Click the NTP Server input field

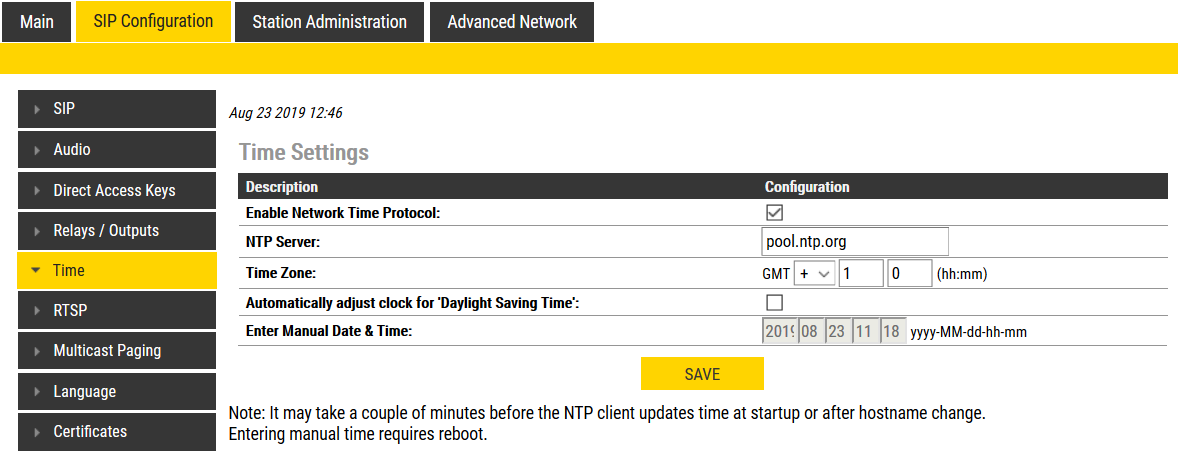854,242
